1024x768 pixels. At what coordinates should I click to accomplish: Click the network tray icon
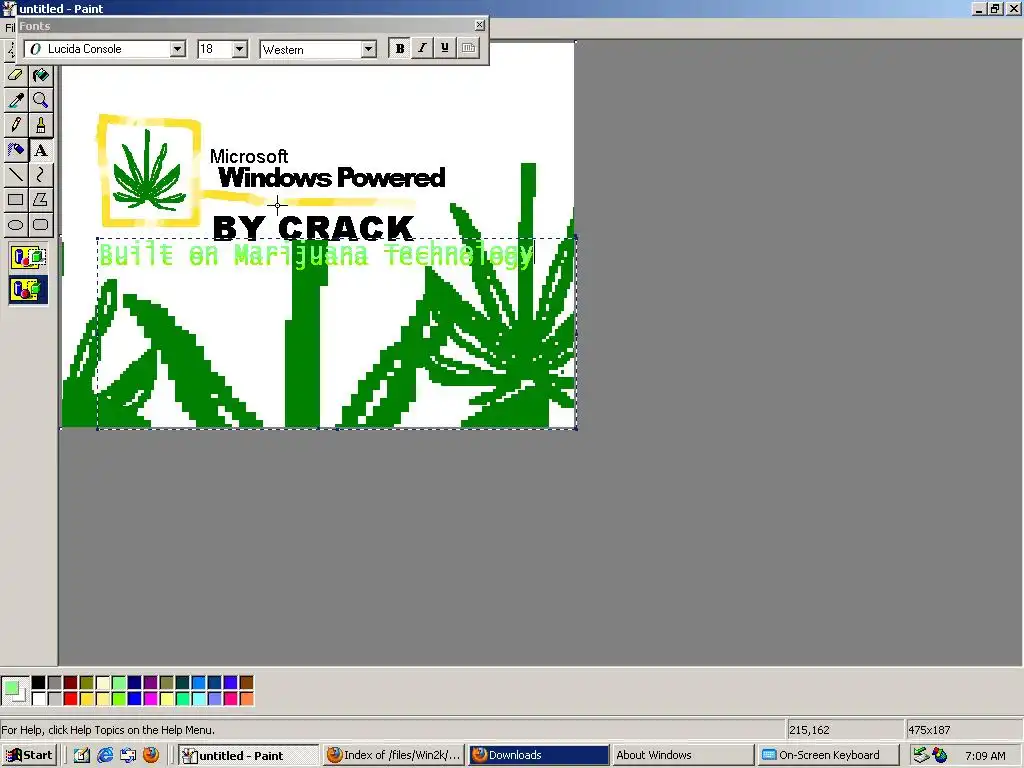(921, 755)
